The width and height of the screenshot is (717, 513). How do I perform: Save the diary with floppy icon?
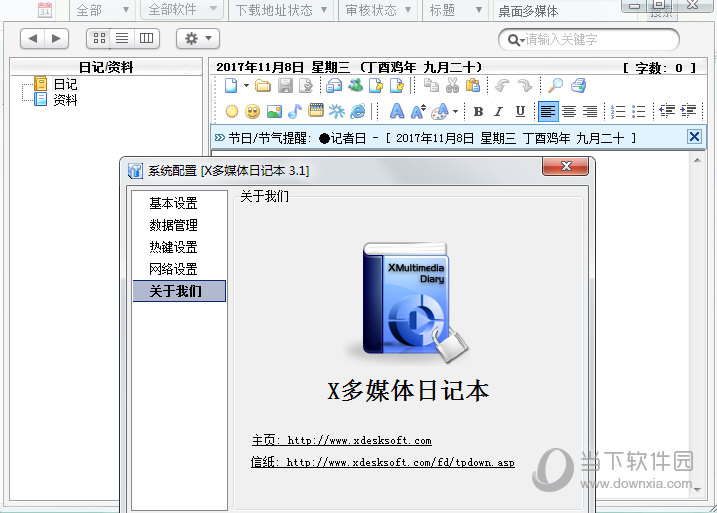click(x=285, y=86)
